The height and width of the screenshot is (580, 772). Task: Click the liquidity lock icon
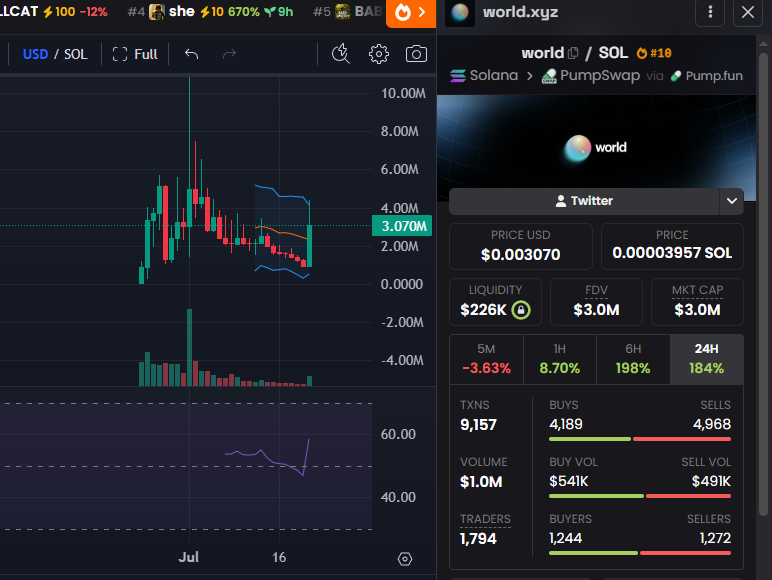521,310
